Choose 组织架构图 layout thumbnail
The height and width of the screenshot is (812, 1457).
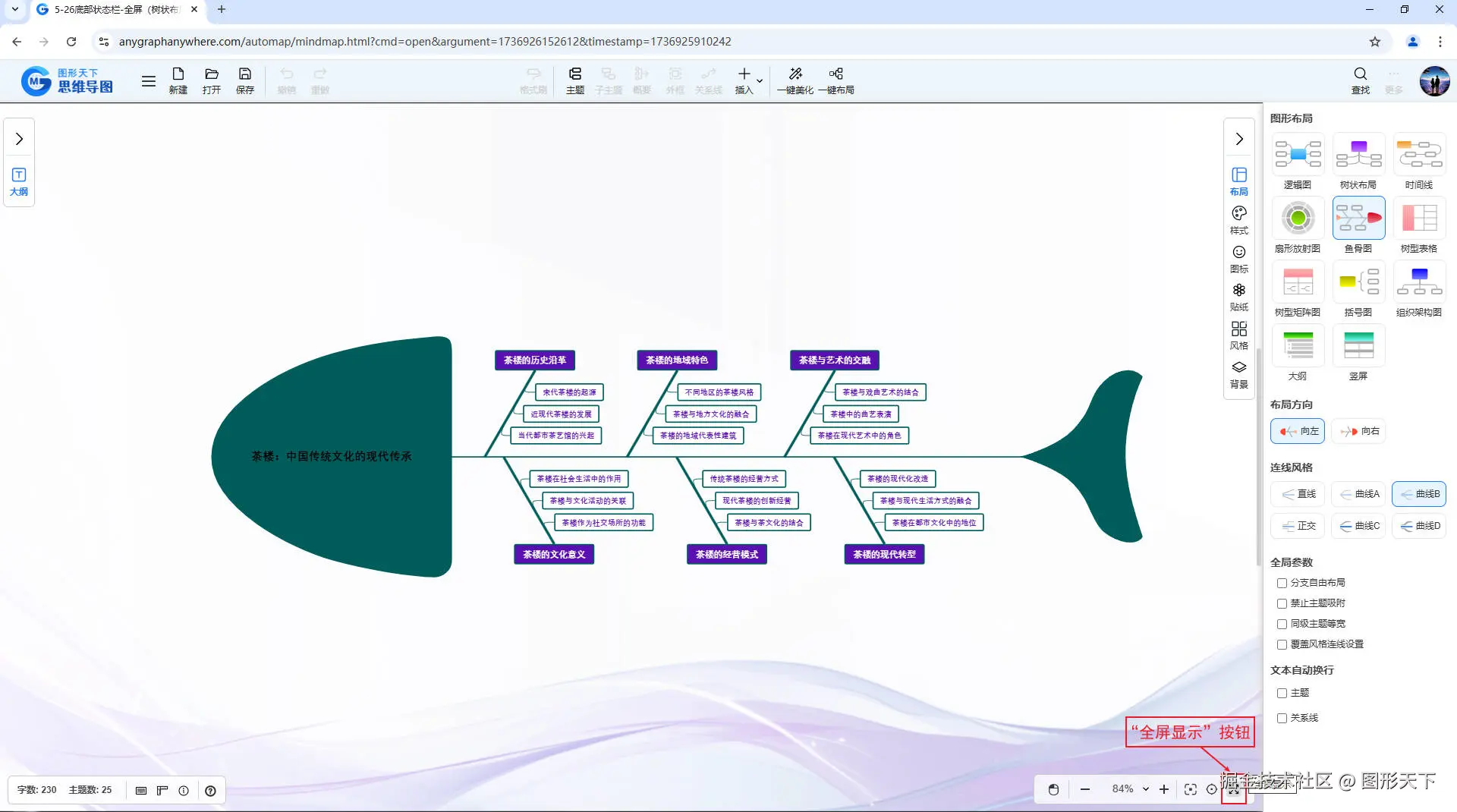1419,282
